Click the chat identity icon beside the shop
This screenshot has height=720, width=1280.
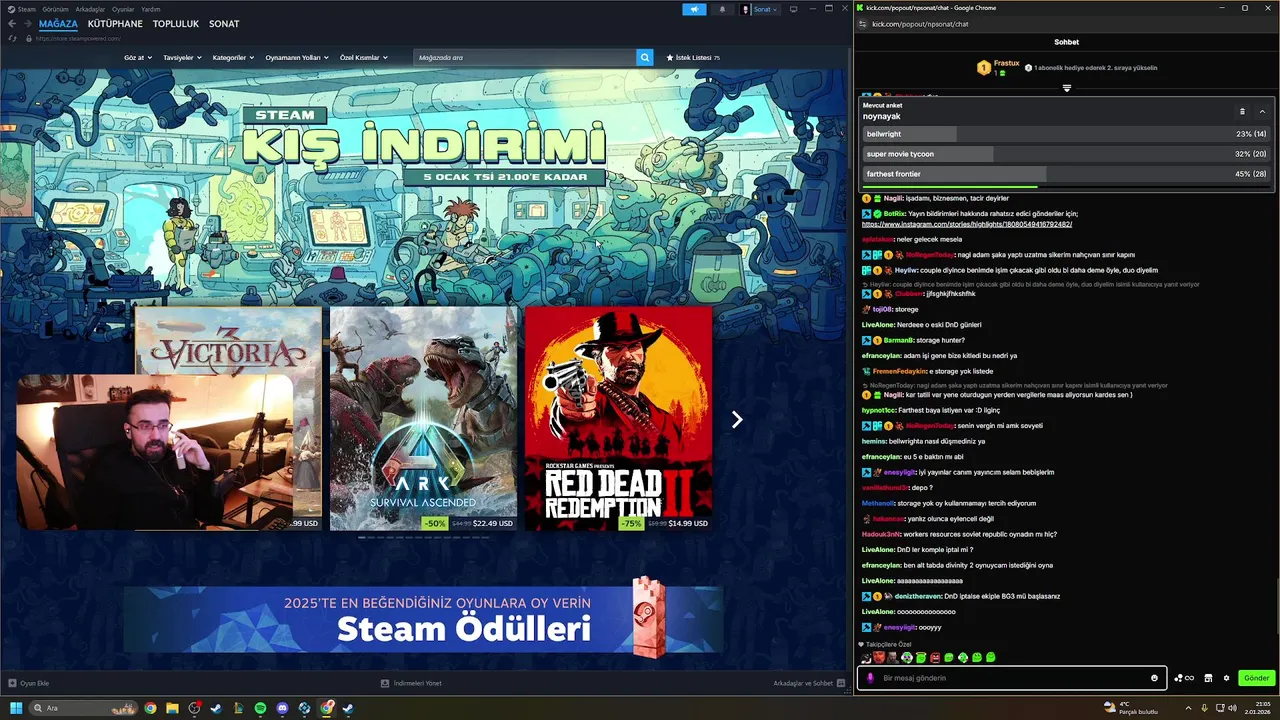tap(1184, 678)
